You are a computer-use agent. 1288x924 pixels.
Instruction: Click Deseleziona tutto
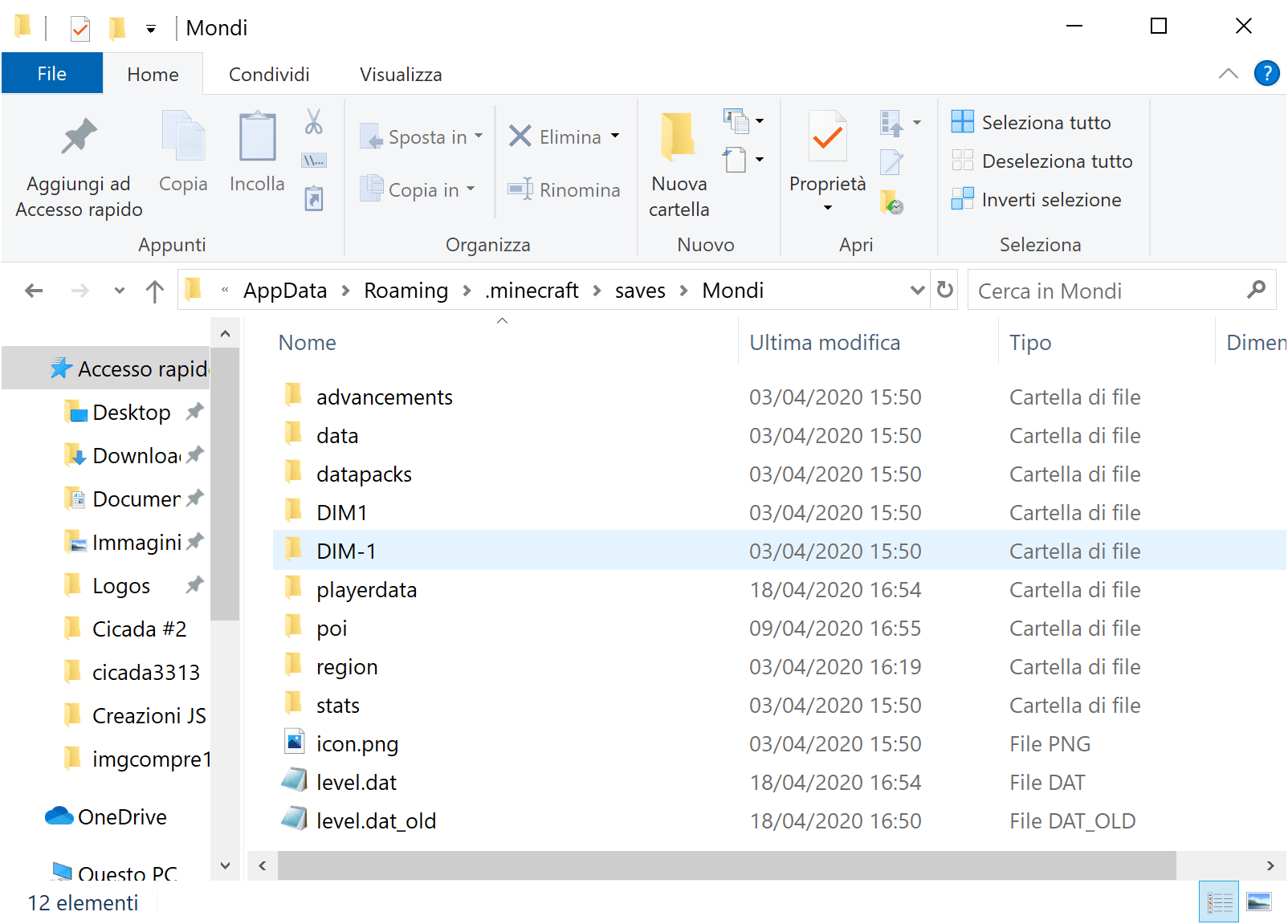[x=1042, y=161]
